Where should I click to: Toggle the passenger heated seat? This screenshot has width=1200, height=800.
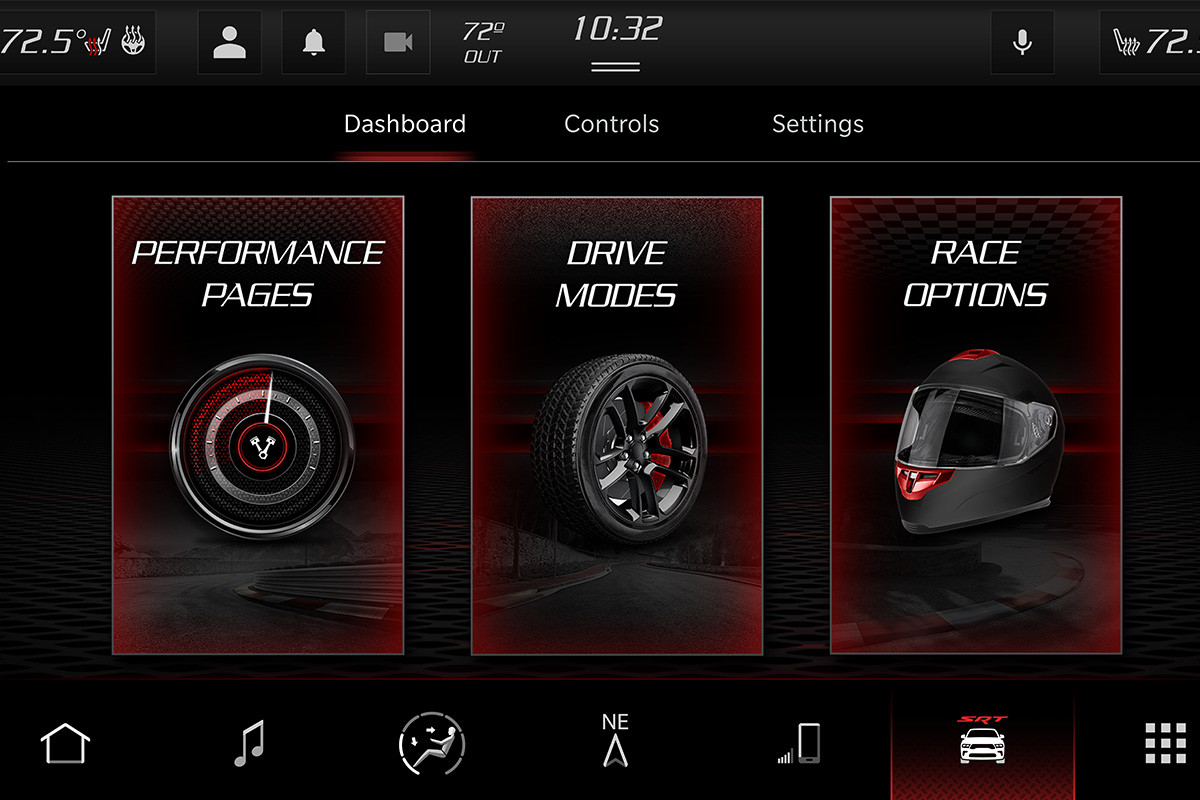tap(1127, 42)
